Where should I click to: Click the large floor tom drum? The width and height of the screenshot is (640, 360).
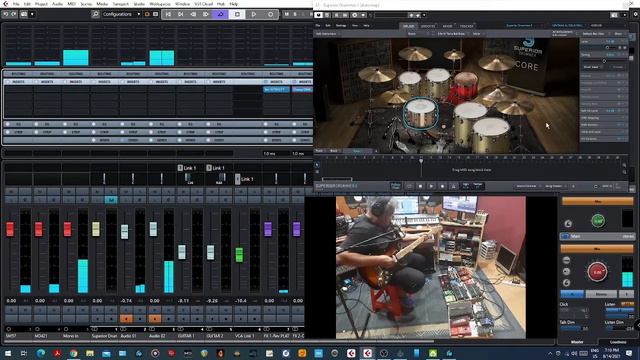tap(491, 134)
